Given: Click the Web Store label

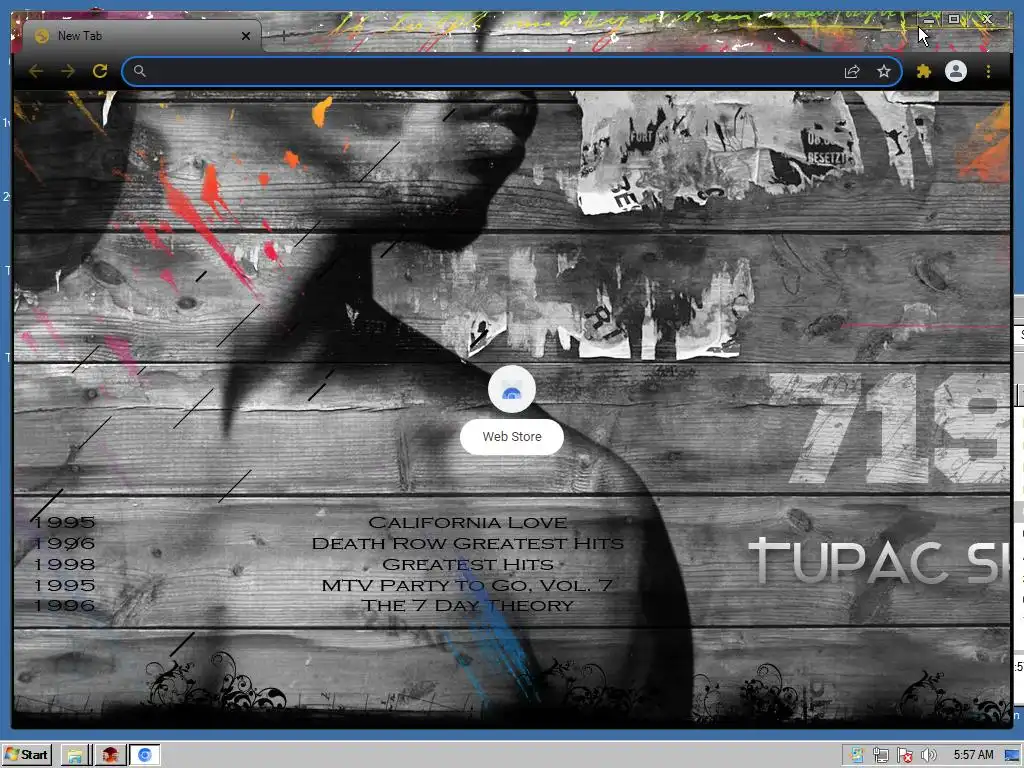Looking at the screenshot, I should [512, 437].
